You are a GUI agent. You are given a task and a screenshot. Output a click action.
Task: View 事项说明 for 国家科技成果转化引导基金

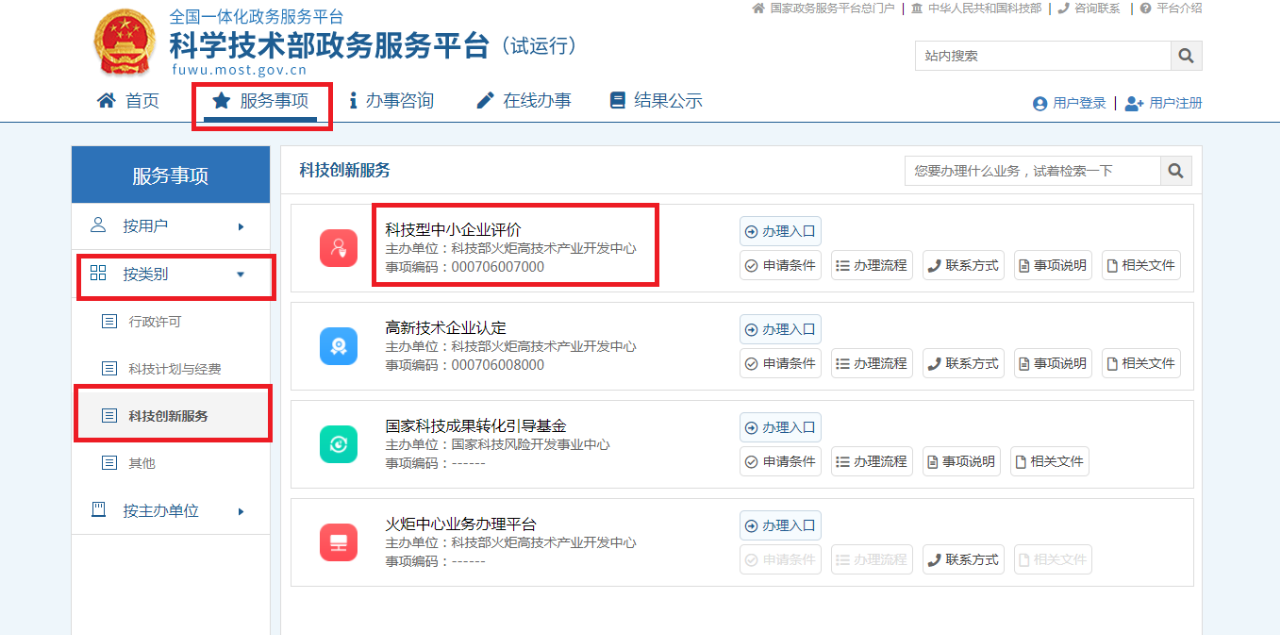pyautogui.click(x=962, y=461)
